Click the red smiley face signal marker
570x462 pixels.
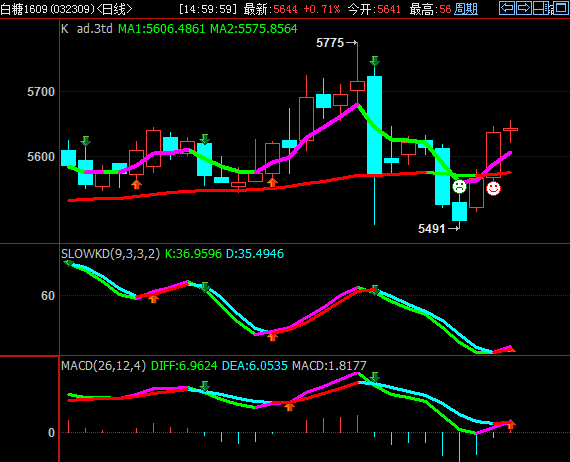point(493,188)
